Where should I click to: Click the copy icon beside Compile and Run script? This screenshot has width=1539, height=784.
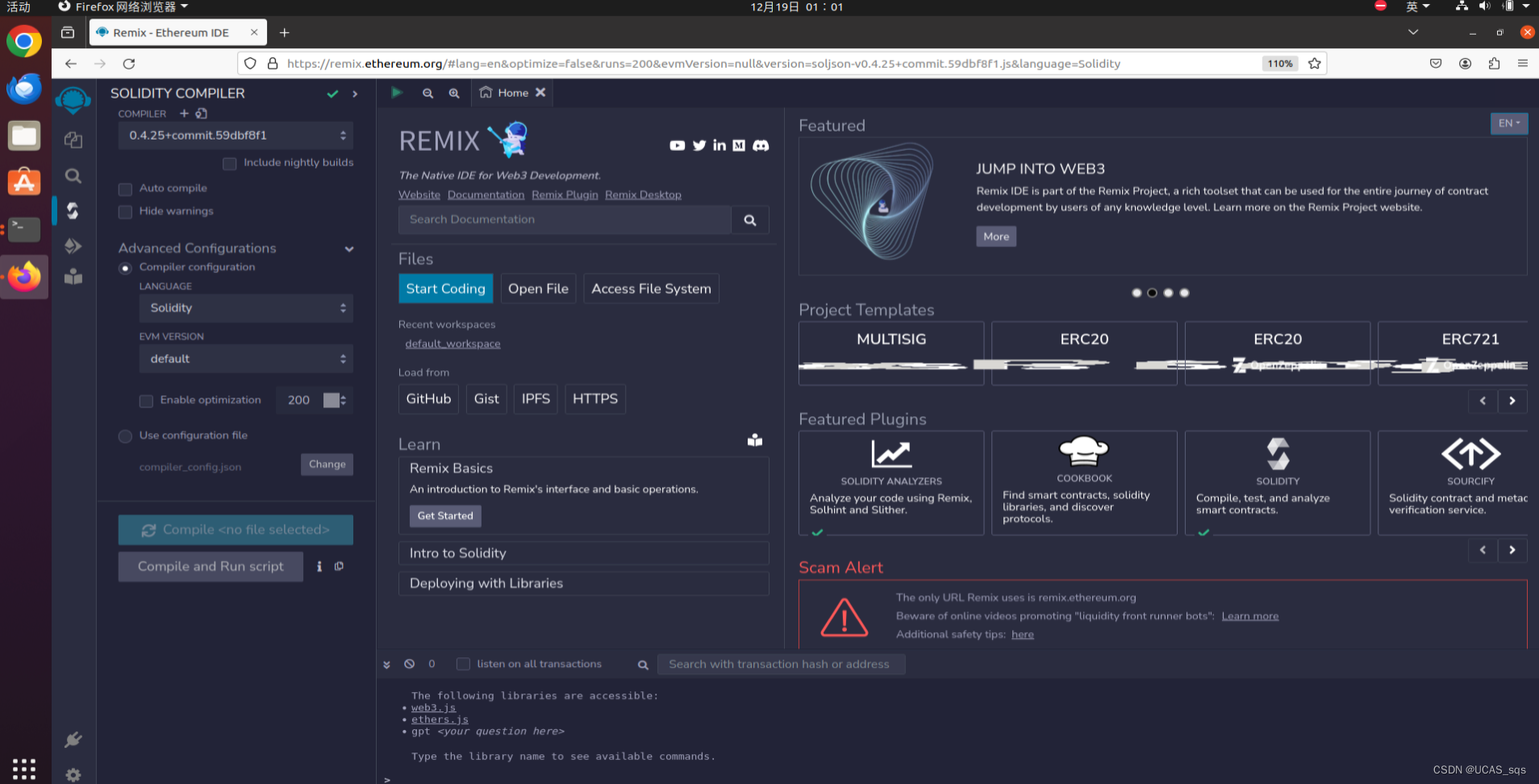click(x=339, y=566)
